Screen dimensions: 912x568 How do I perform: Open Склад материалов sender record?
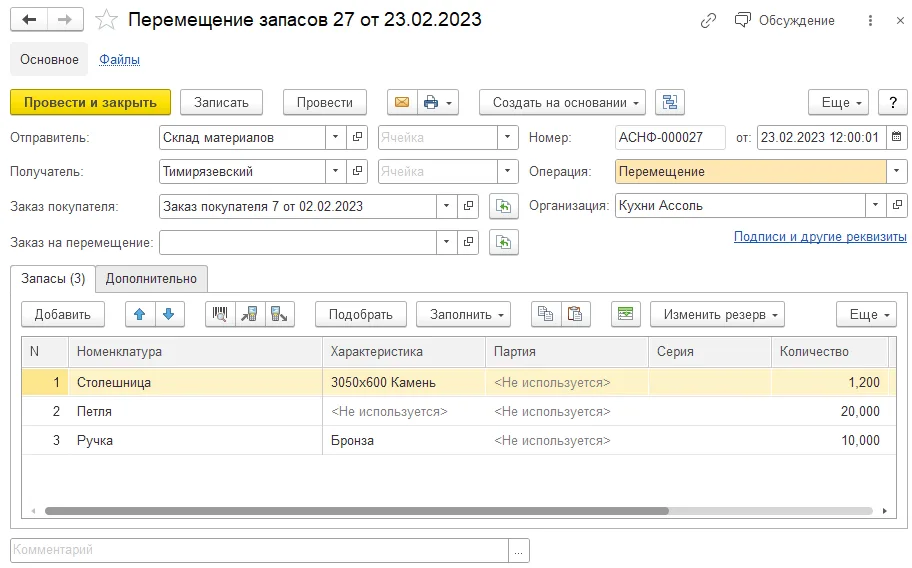(357, 137)
